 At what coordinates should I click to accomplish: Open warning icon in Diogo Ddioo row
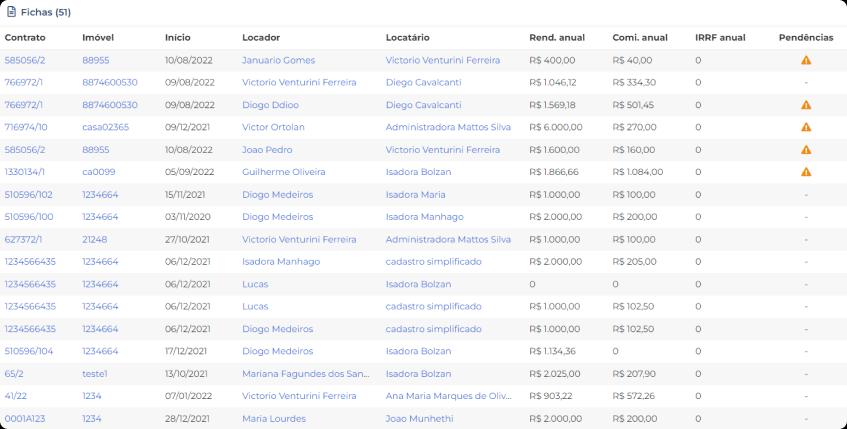click(x=806, y=105)
